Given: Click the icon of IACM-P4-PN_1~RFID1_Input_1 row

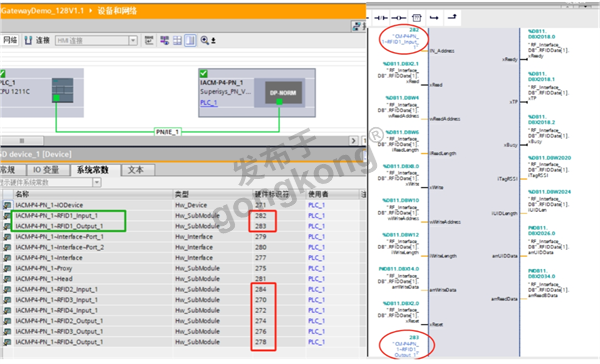Looking at the screenshot, I should (x=7, y=215).
